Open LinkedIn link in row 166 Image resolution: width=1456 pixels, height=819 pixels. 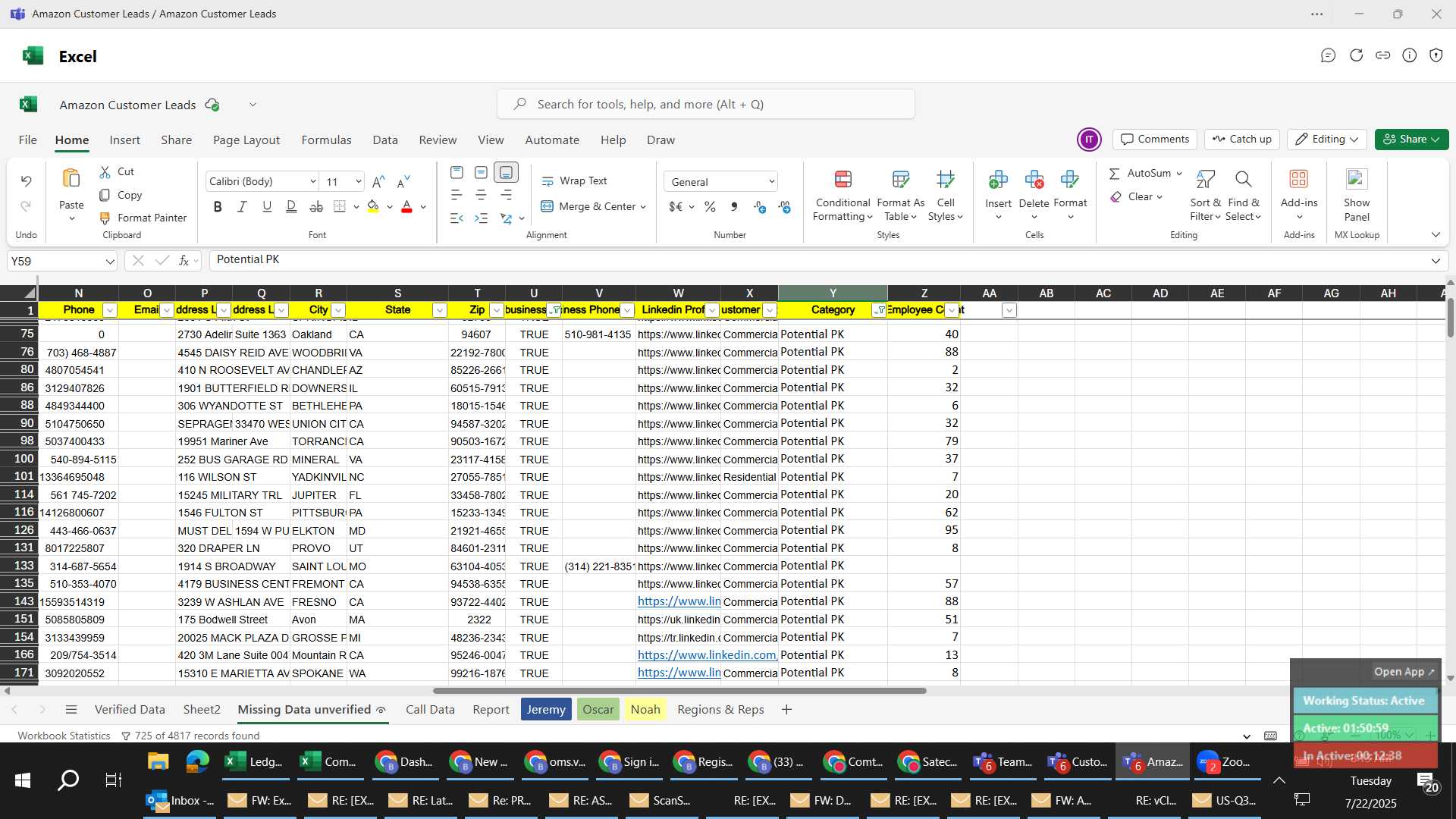[x=707, y=655]
